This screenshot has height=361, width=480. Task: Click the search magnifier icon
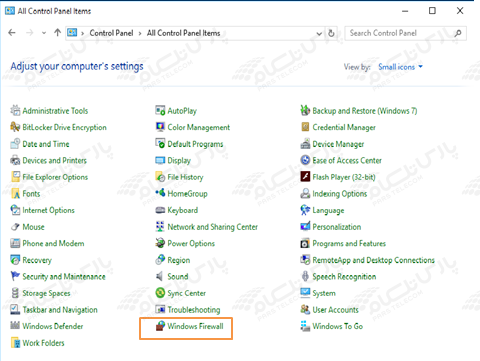458,33
